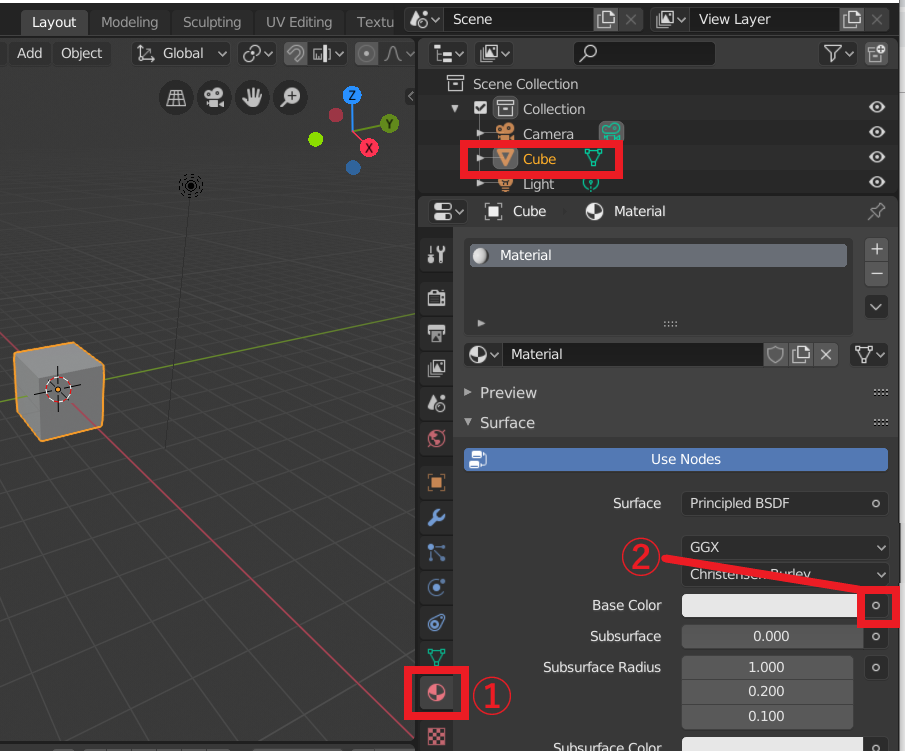Viewport: 905px width, 751px height.
Task: Open the Texture properties checker tab
Action: pyautogui.click(x=436, y=736)
